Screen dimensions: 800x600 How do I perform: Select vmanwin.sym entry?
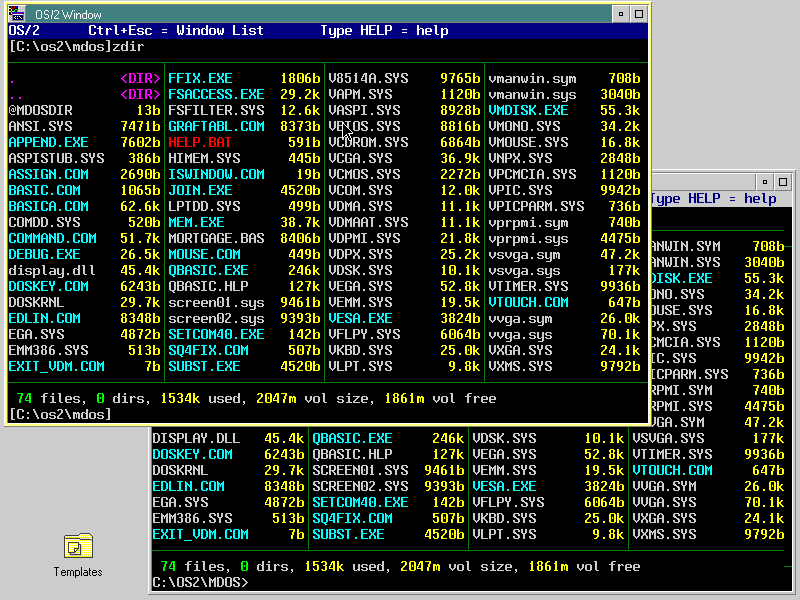(532, 79)
